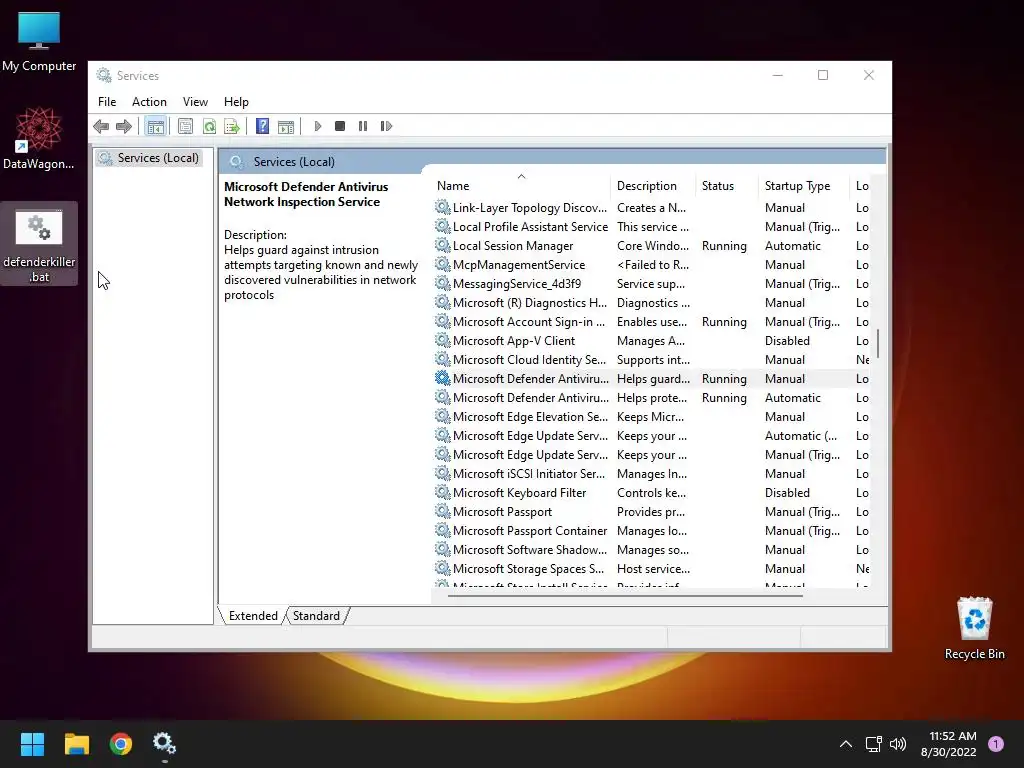Click the green Refresh toolbar icon
This screenshot has width=1024, height=768.
(209, 126)
